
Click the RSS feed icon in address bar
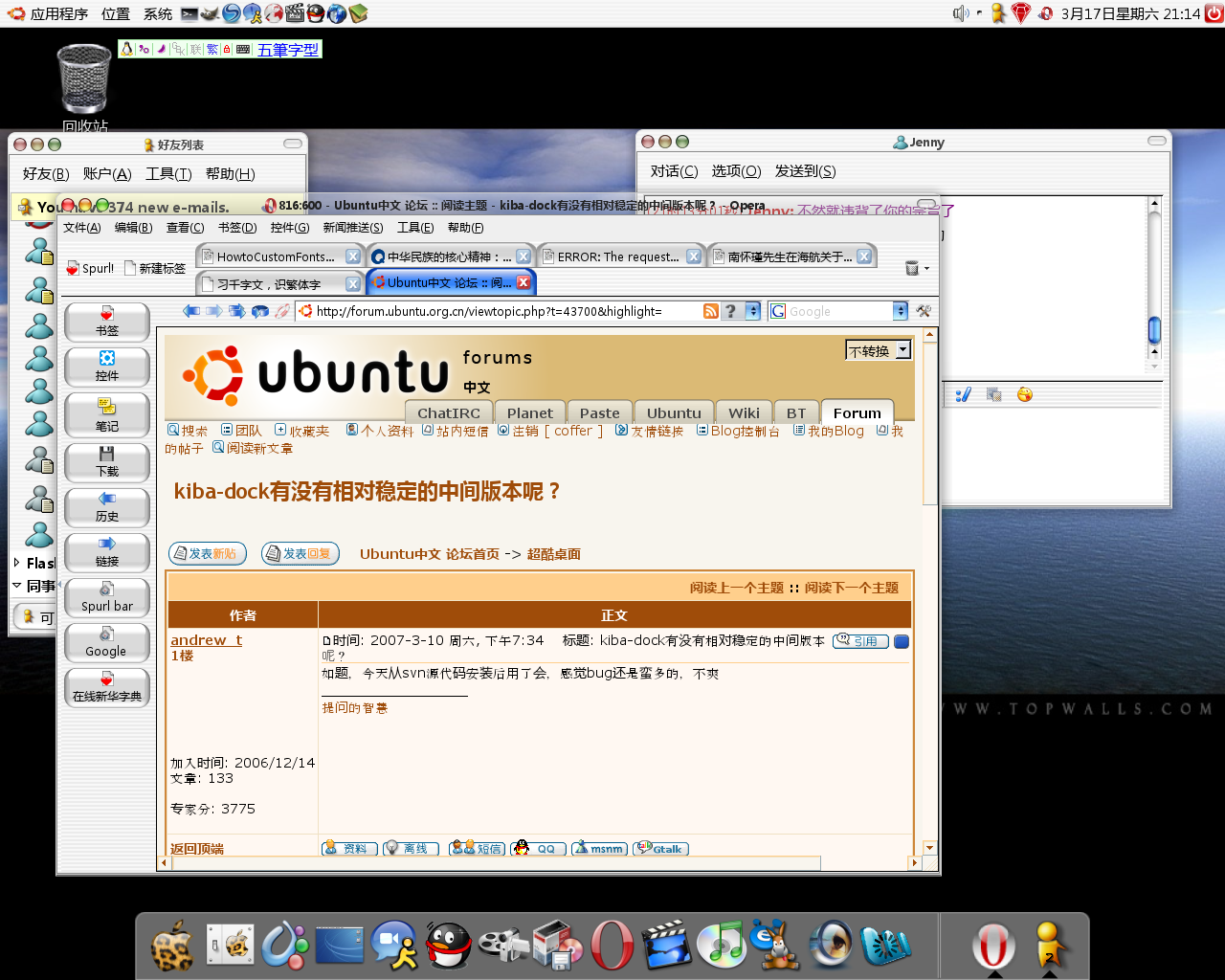pos(711,311)
